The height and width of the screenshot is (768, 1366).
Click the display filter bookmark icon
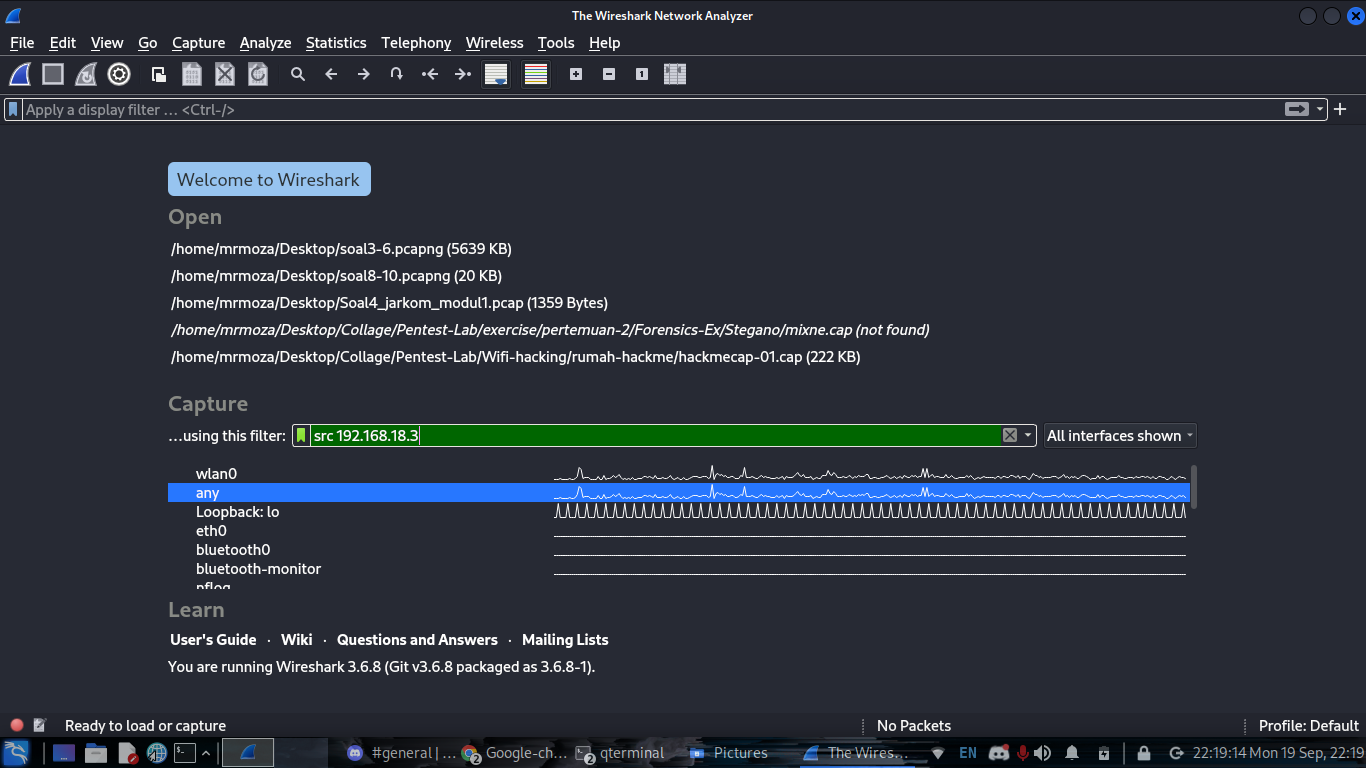click(x=12, y=109)
